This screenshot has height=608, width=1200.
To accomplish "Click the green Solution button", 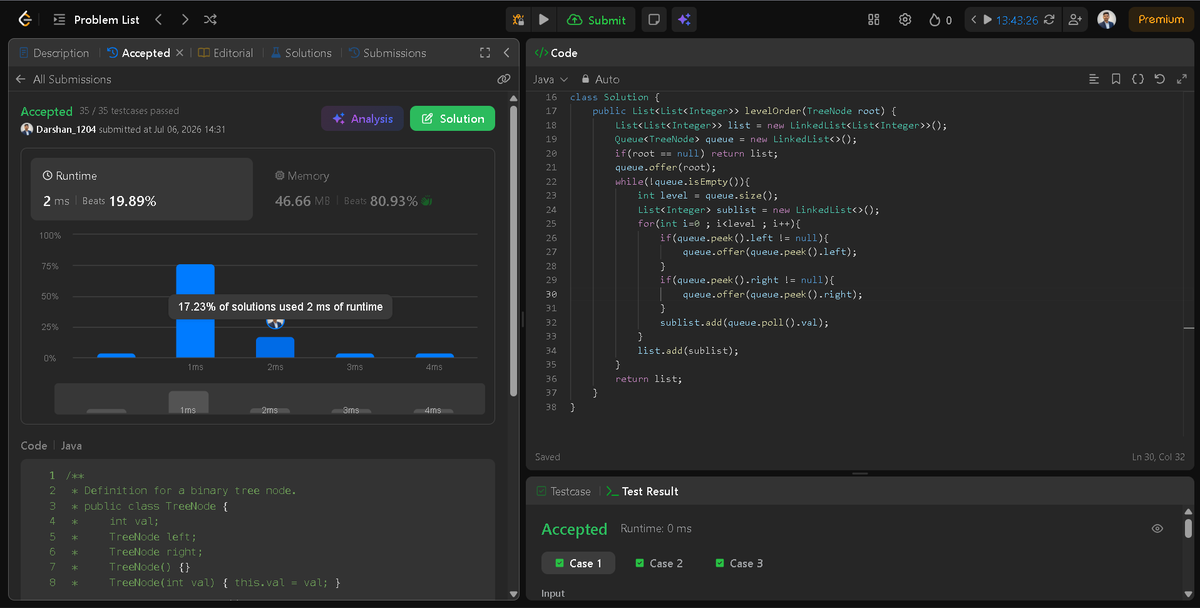I will 452,118.
